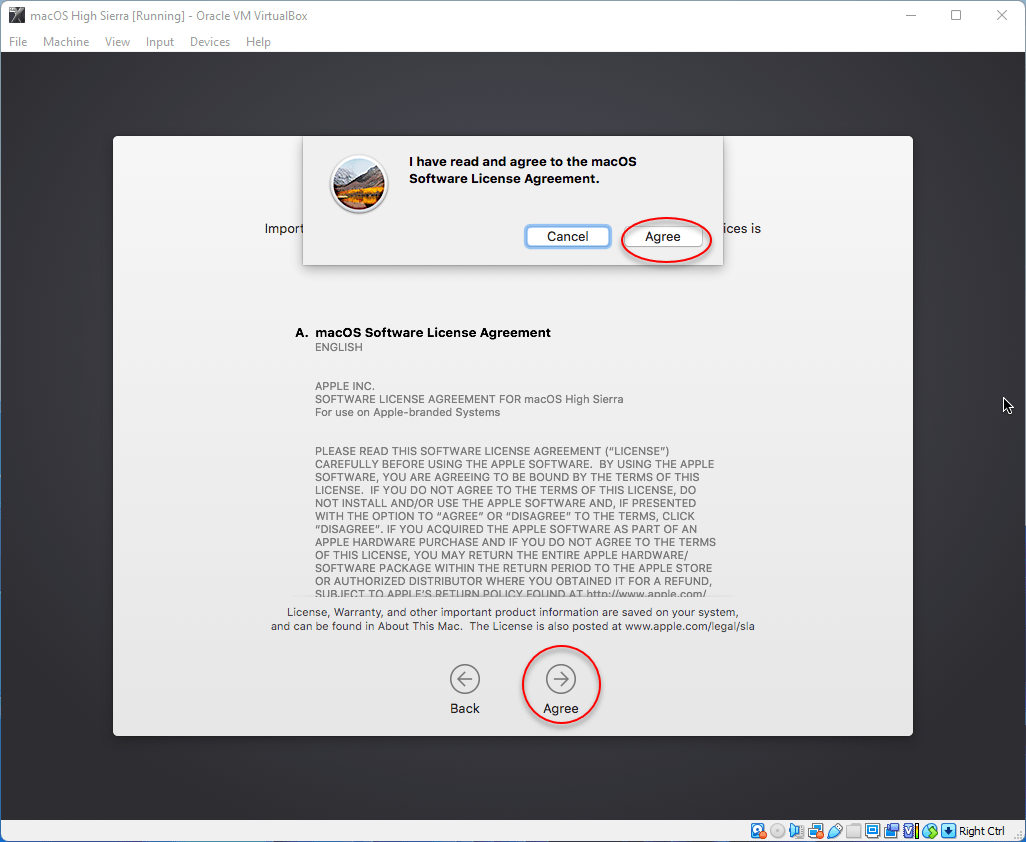Click 'I have read and agree' dialog message
Screen dimensions: 1026x842
pyautogui.click(x=523, y=170)
